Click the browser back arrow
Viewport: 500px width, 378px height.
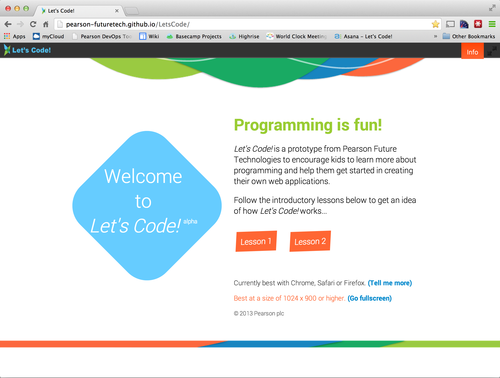8,24
